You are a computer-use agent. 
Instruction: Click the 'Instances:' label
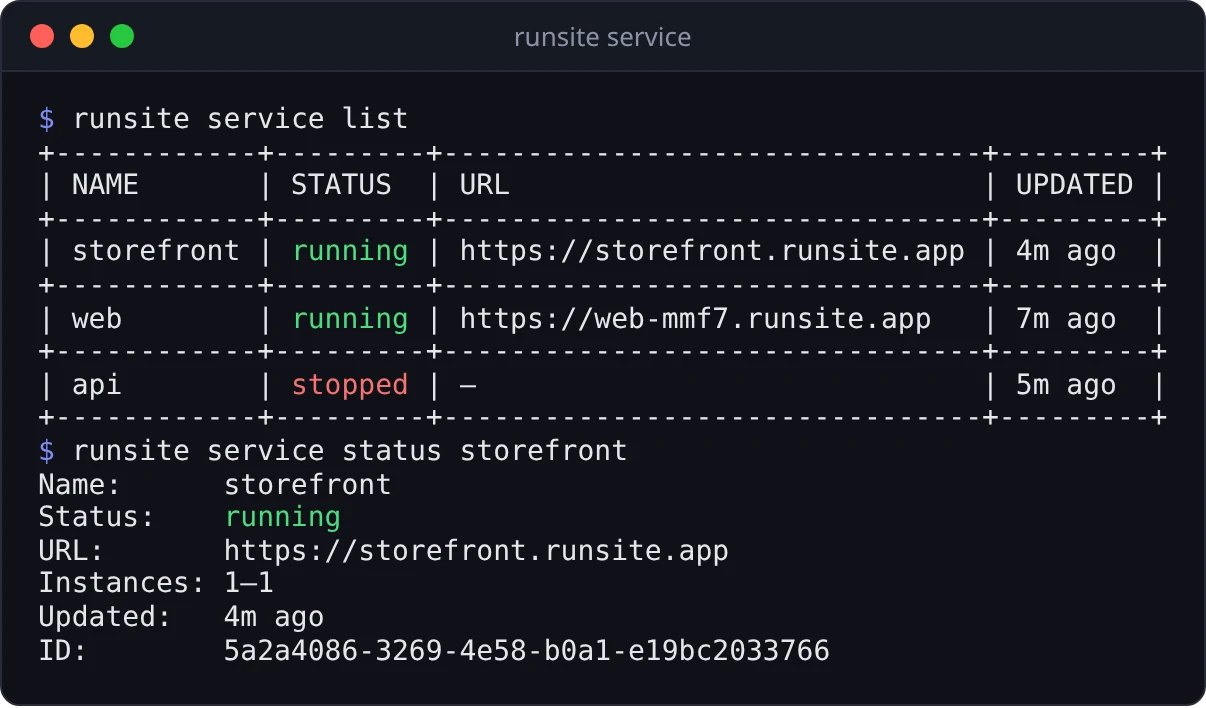click(x=122, y=583)
